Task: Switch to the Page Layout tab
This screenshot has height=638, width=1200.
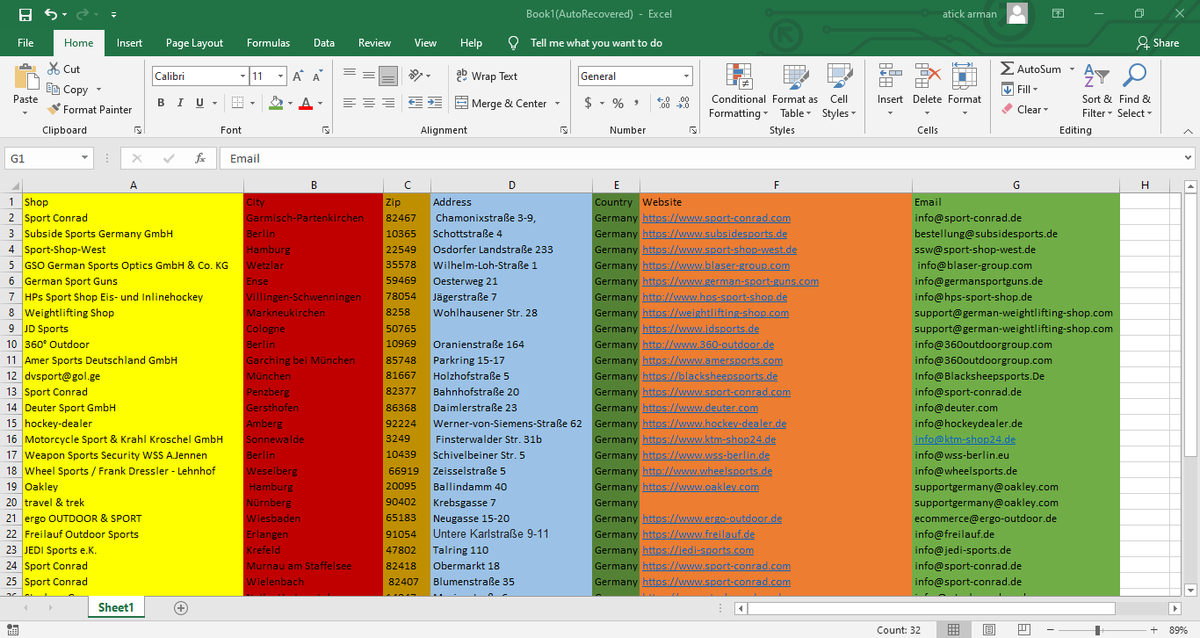Action: pyautogui.click(x=194, y=43)
